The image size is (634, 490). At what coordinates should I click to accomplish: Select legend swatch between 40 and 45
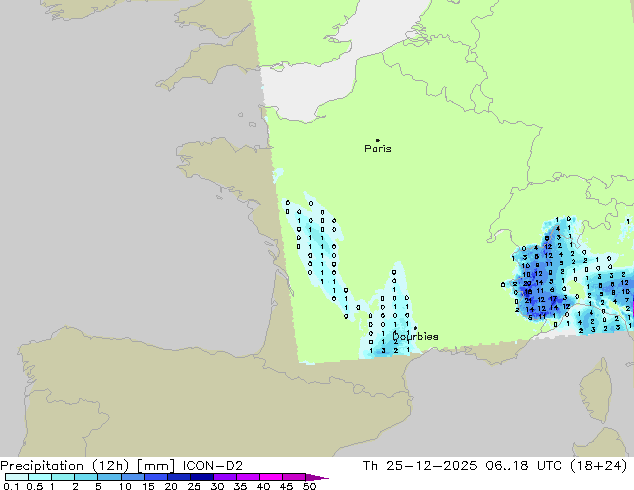[x=271, y=477]
